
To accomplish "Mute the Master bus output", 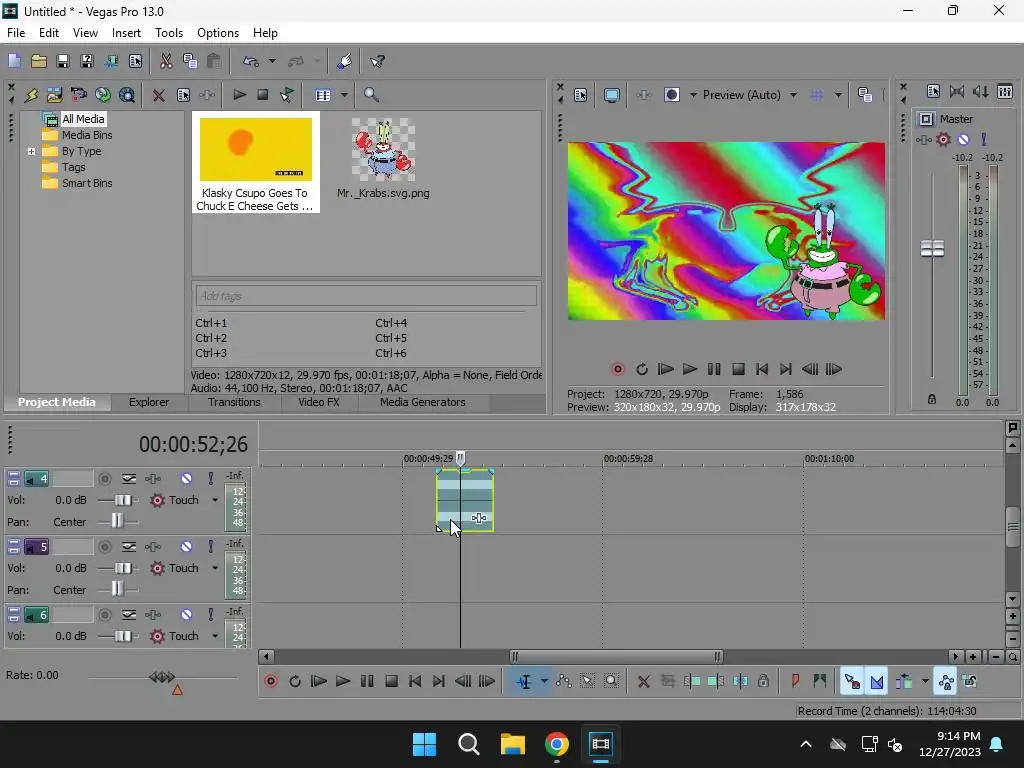I will [963, 139].
